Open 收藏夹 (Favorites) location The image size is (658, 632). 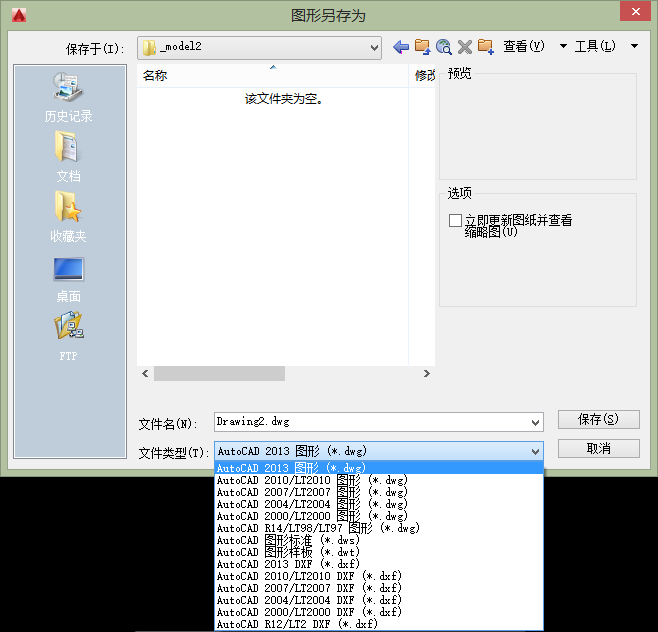point(68,217)
